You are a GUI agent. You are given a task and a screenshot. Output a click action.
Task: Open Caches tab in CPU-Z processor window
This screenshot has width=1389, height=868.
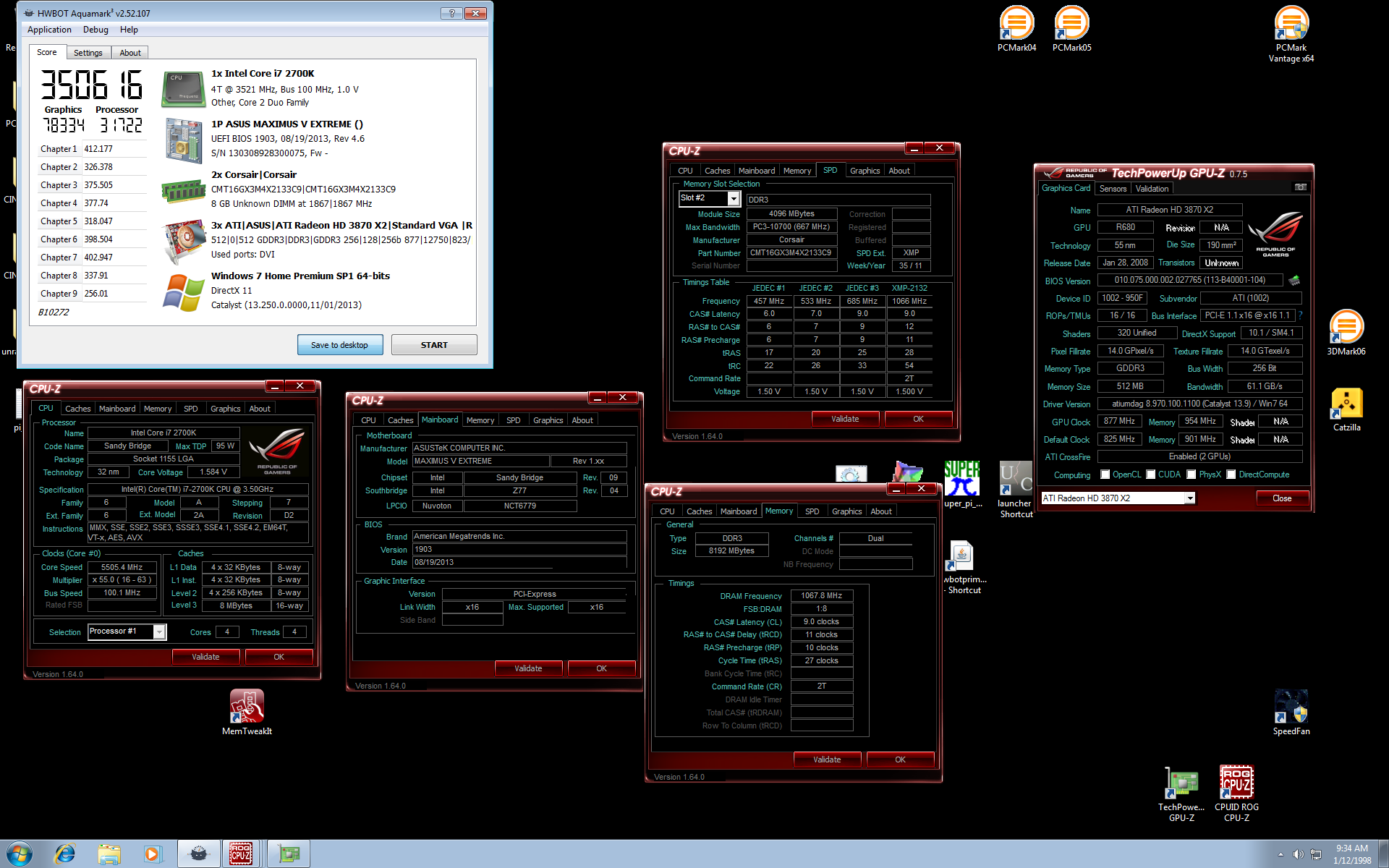click(78, 409)
